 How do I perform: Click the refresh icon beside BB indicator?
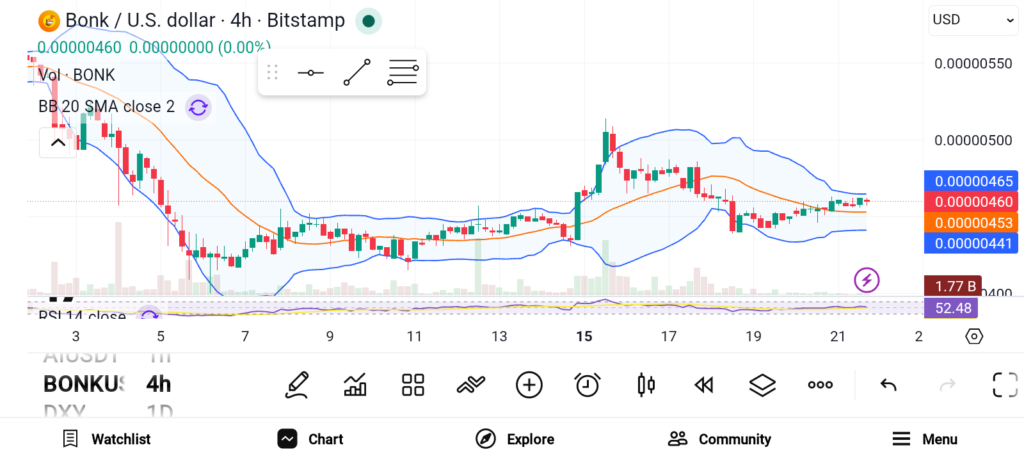click(x=198, y=108)
